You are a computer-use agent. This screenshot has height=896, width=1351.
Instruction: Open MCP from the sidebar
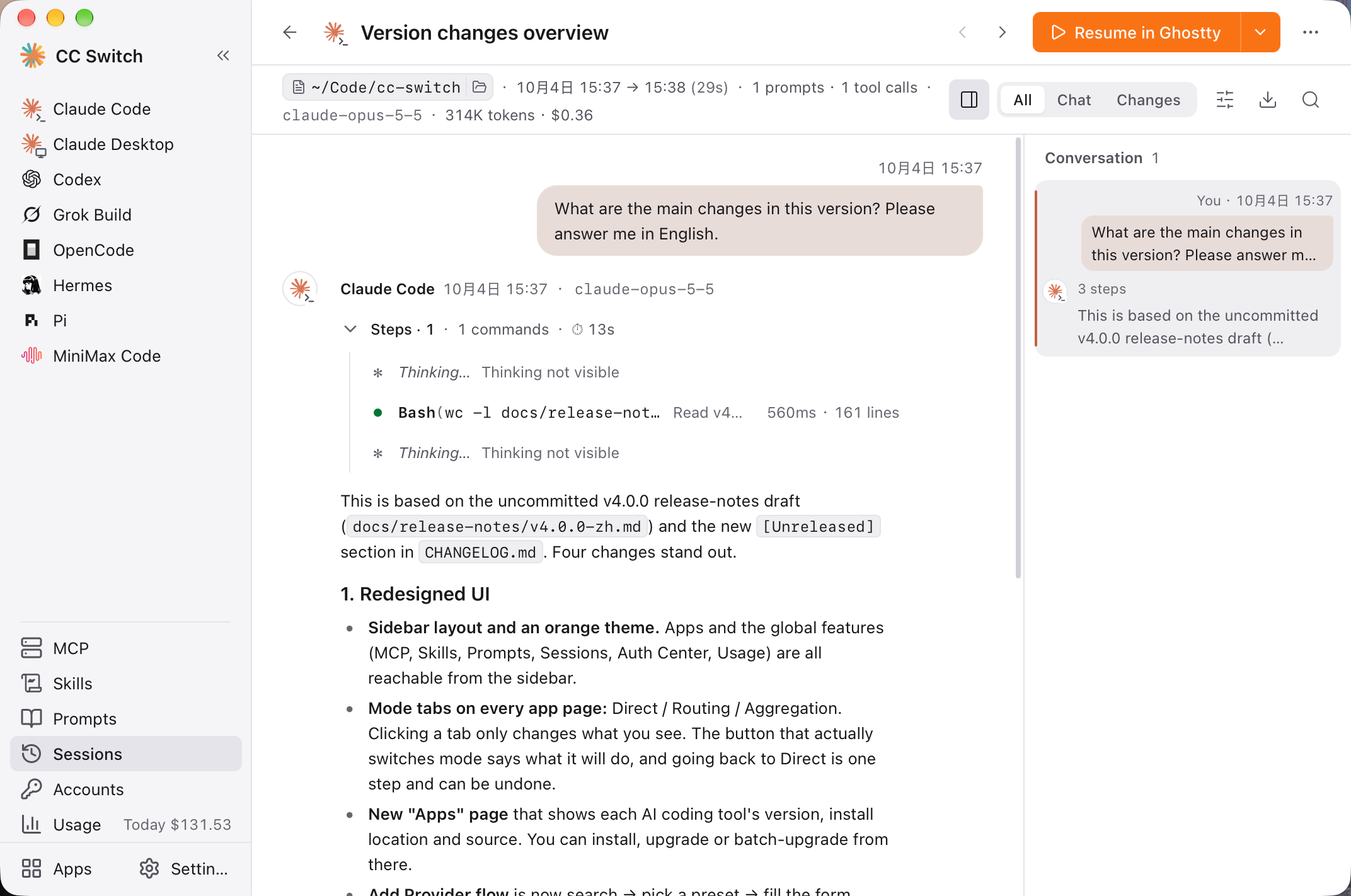(x=126, y=648)
